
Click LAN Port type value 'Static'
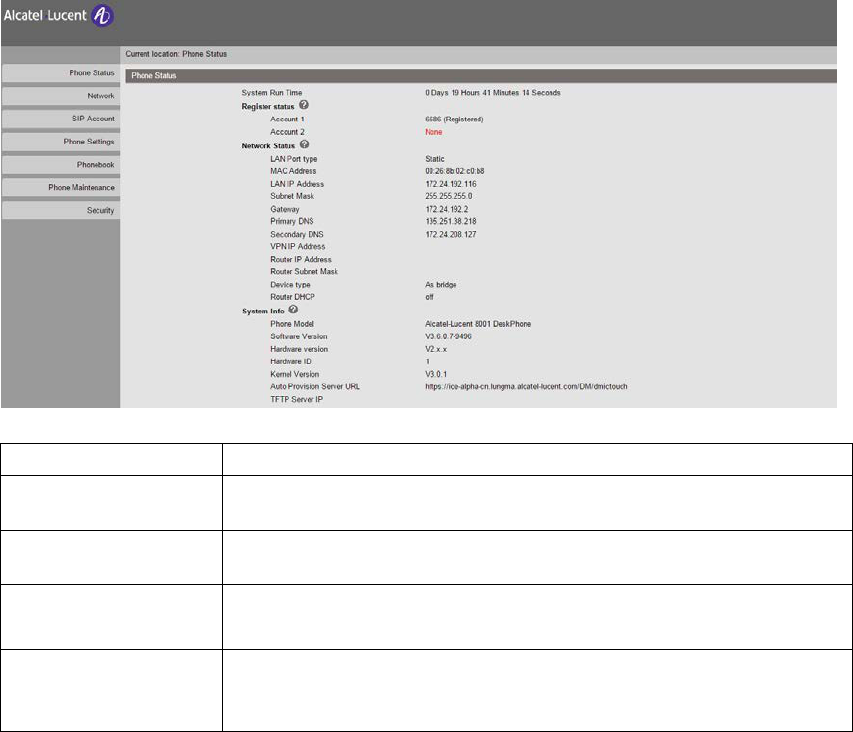(435, 159)
